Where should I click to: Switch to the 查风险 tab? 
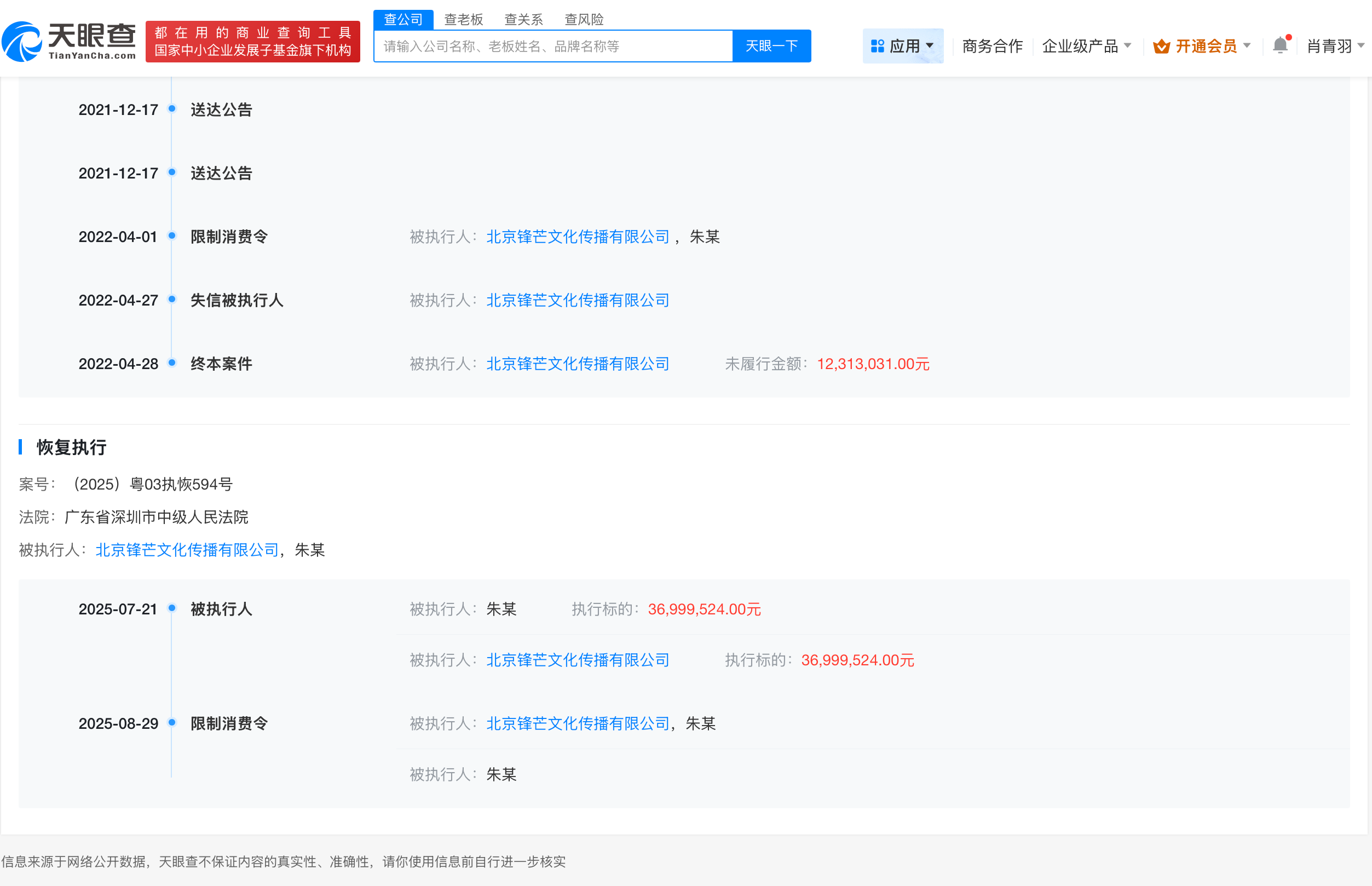tap(583, 20)
